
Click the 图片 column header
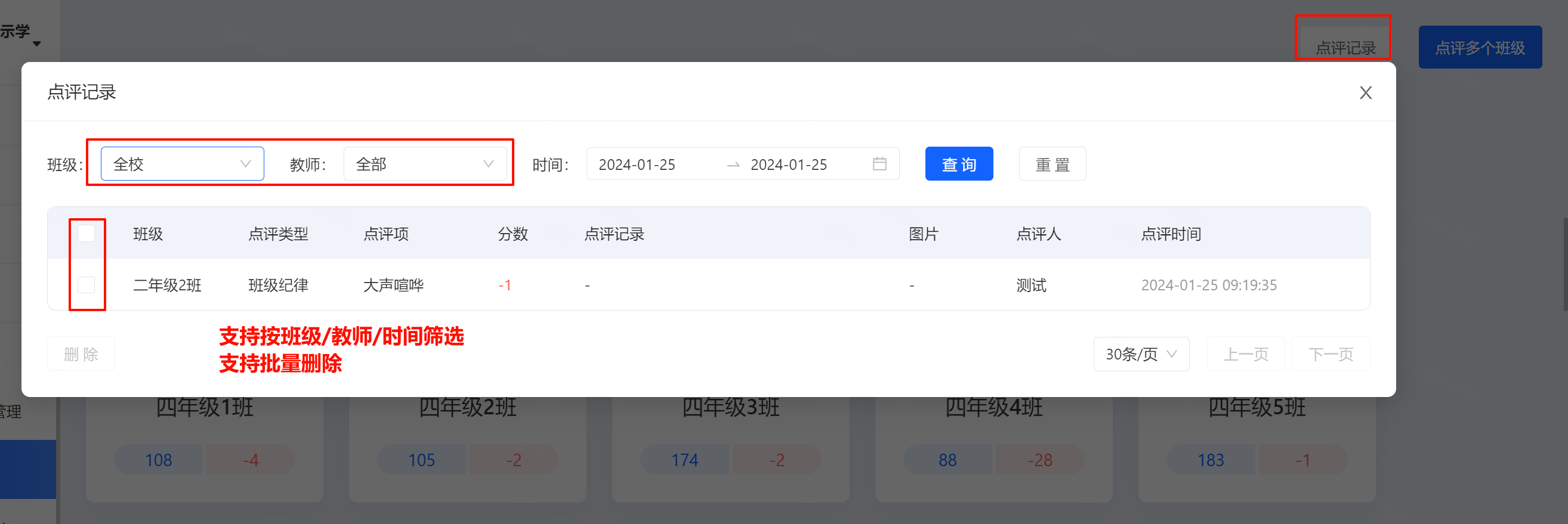(924, 234)
